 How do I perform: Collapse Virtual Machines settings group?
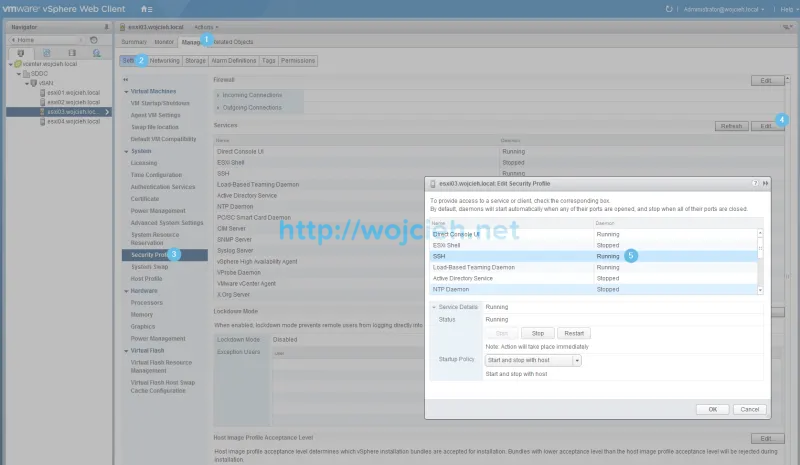click(x=126, y=91)
